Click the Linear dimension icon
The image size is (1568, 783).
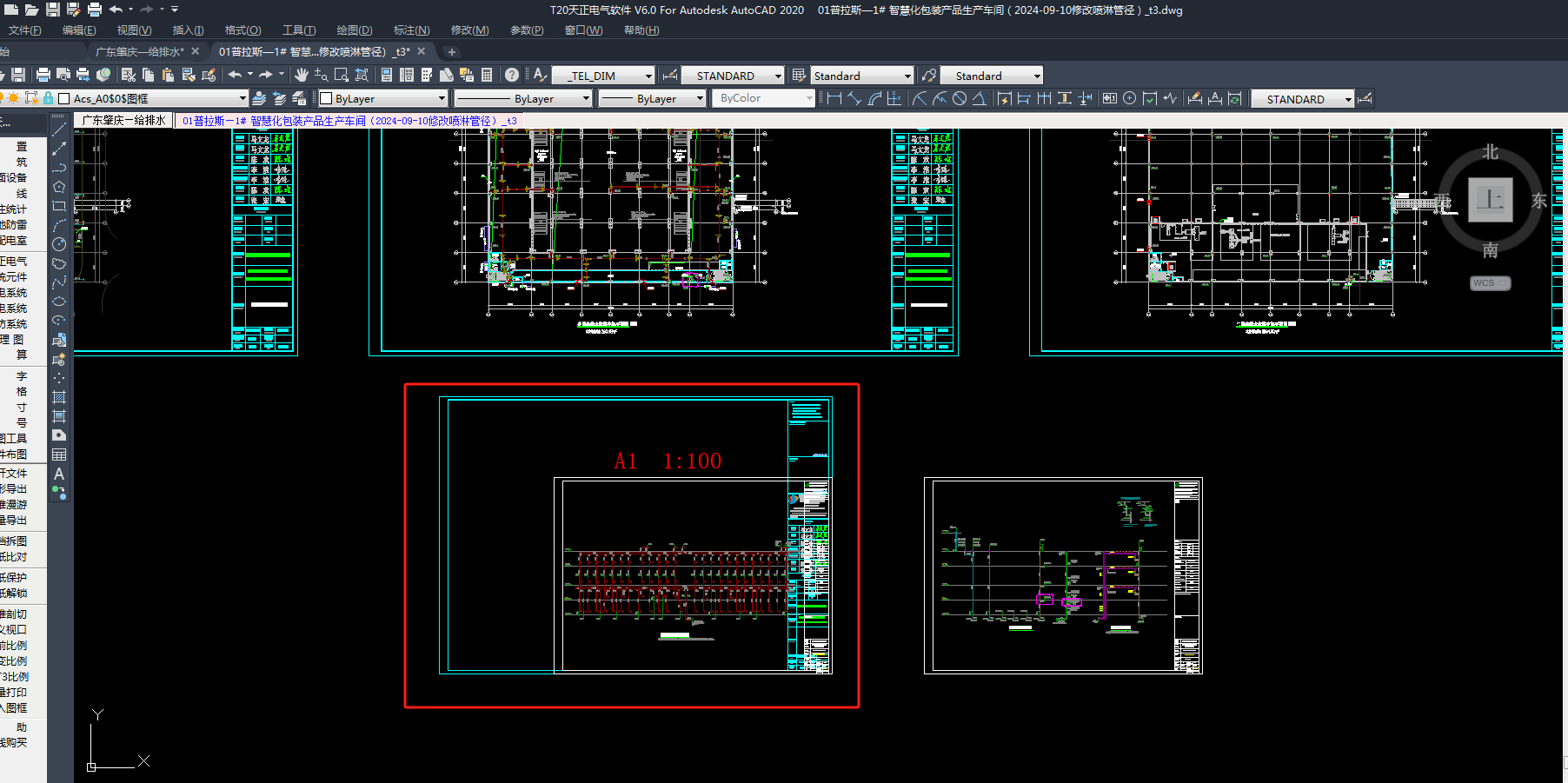point(834,98)
